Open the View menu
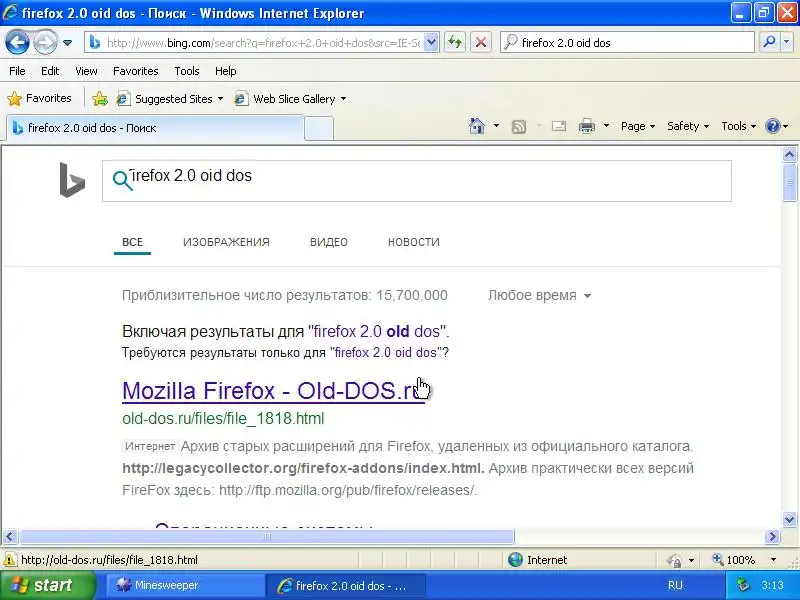Screen dimensions: 800x600 [86, 71]
